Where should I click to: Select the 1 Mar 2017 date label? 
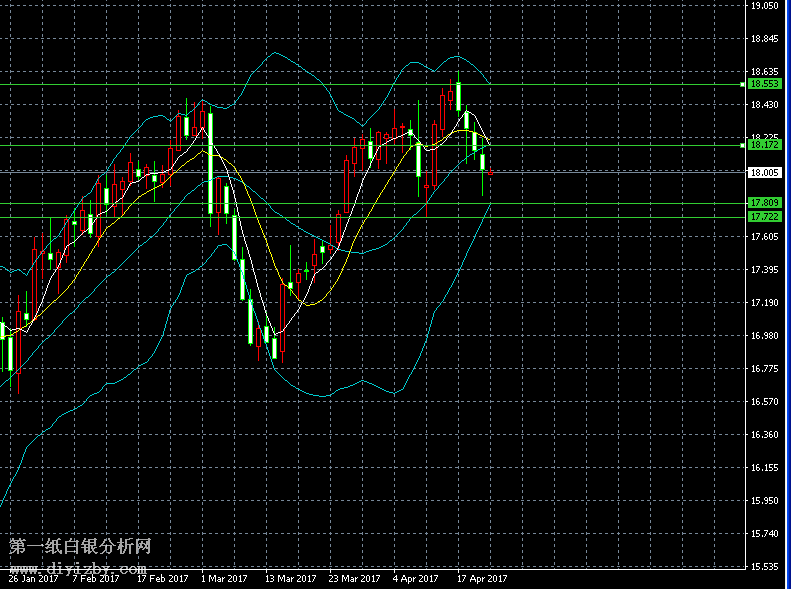coord(224,578)
